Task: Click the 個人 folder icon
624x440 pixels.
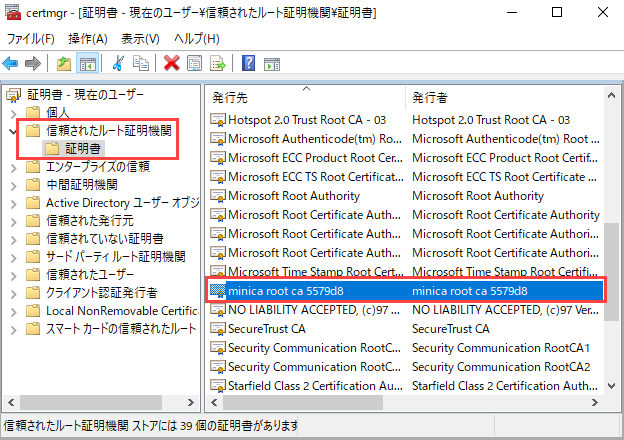Action: click(x=33, y=113)
